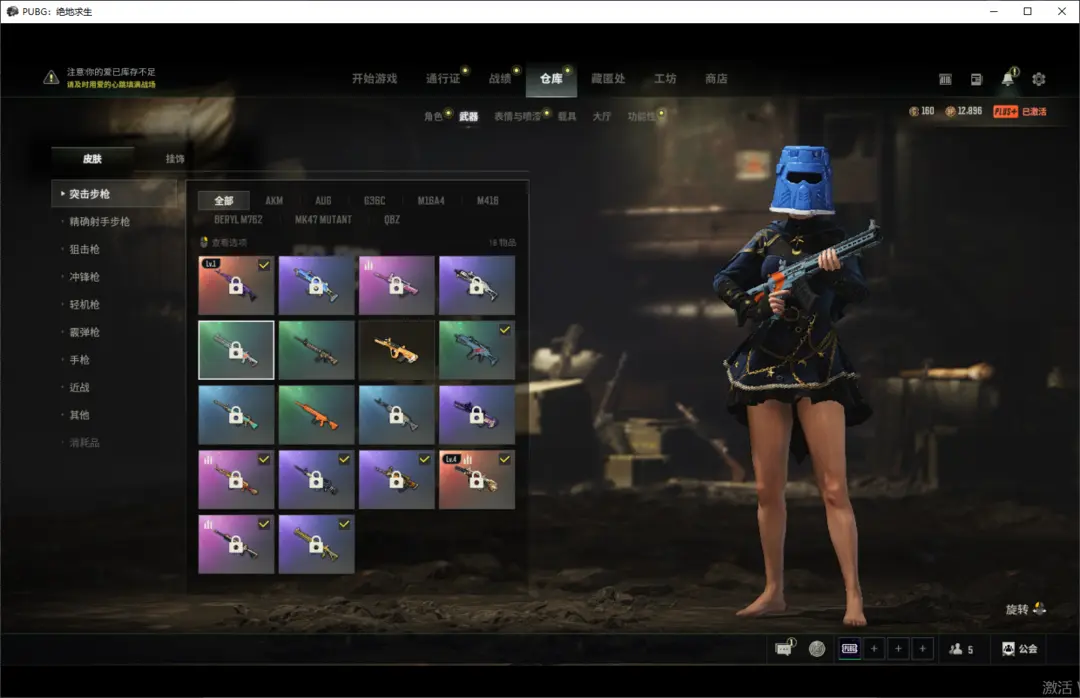Choose the 轻机枪 category

[84, 305]
